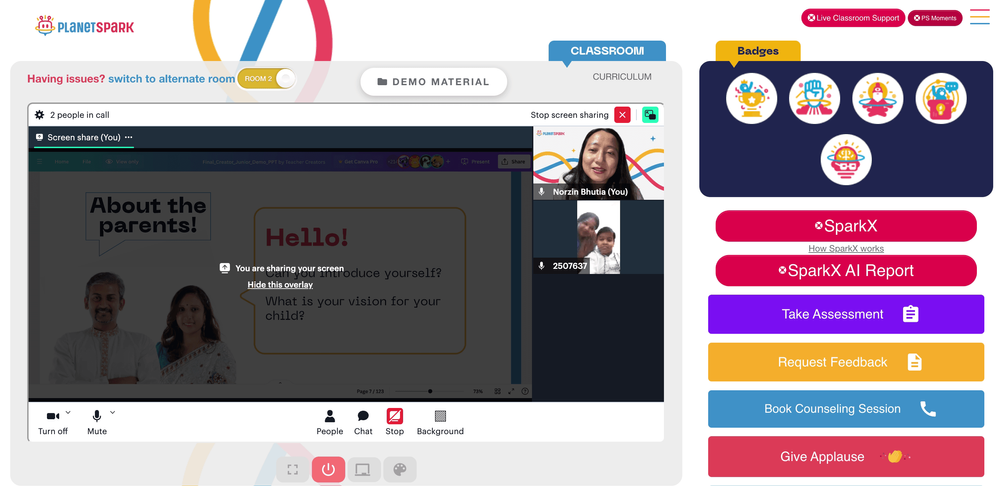This screenshot has width=1000, height=486.
Task: Turn off the camera
Action: 53,423
